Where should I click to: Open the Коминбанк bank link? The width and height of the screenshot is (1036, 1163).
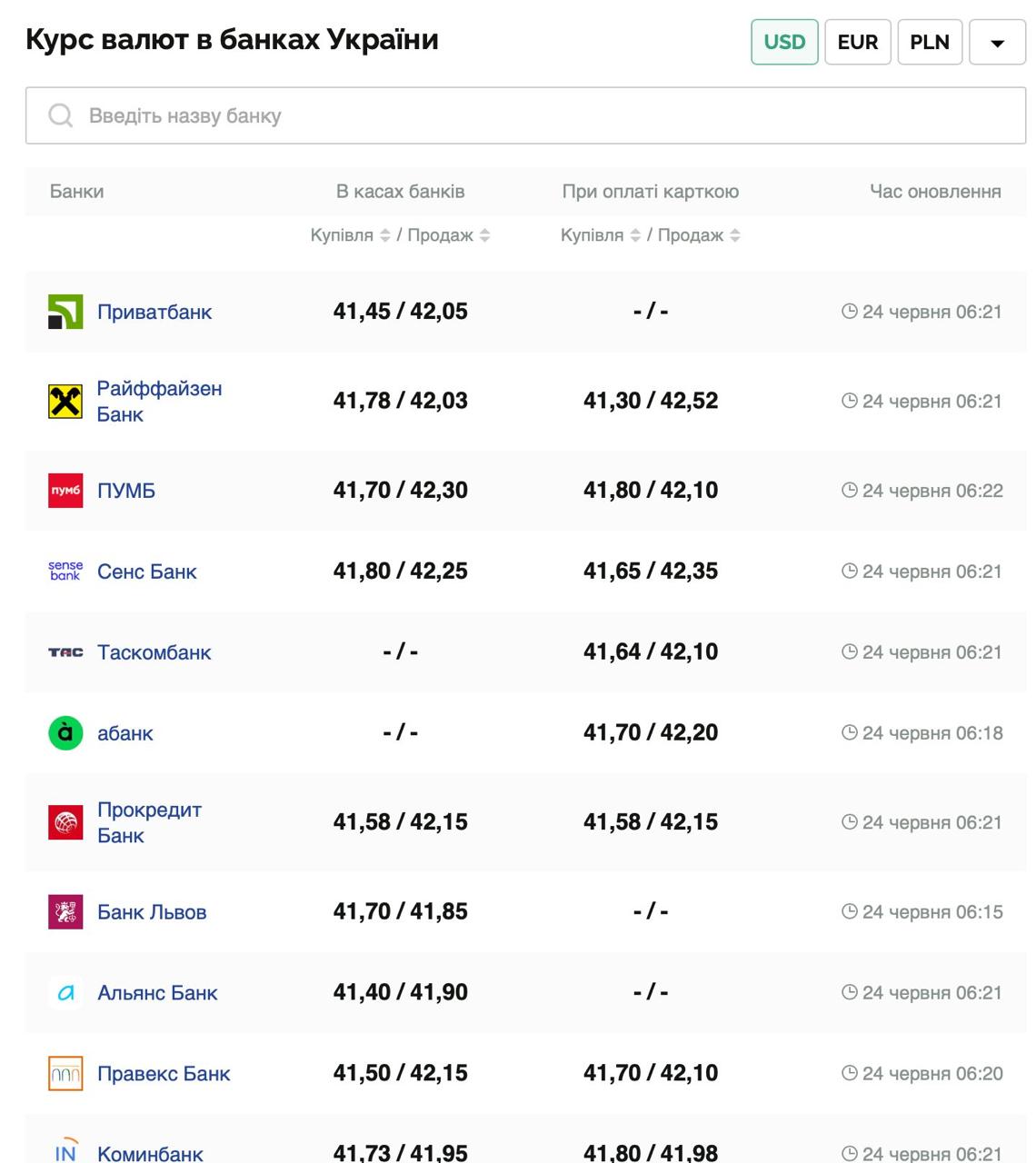150,1153
